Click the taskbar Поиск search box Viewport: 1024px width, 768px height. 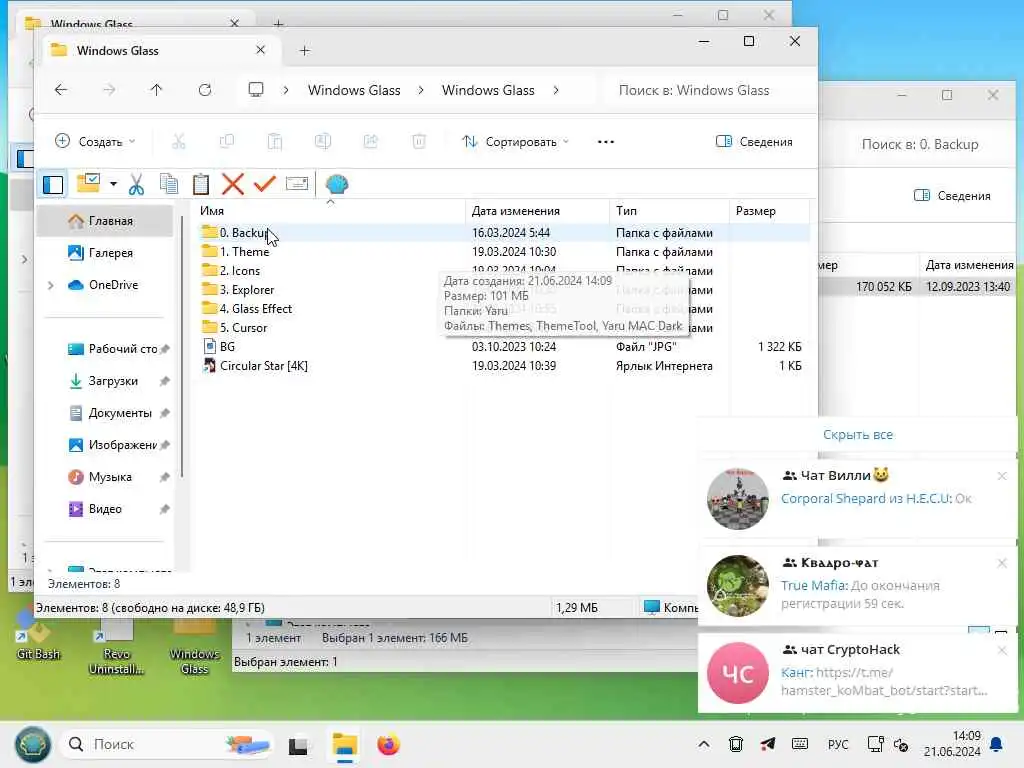168,744
